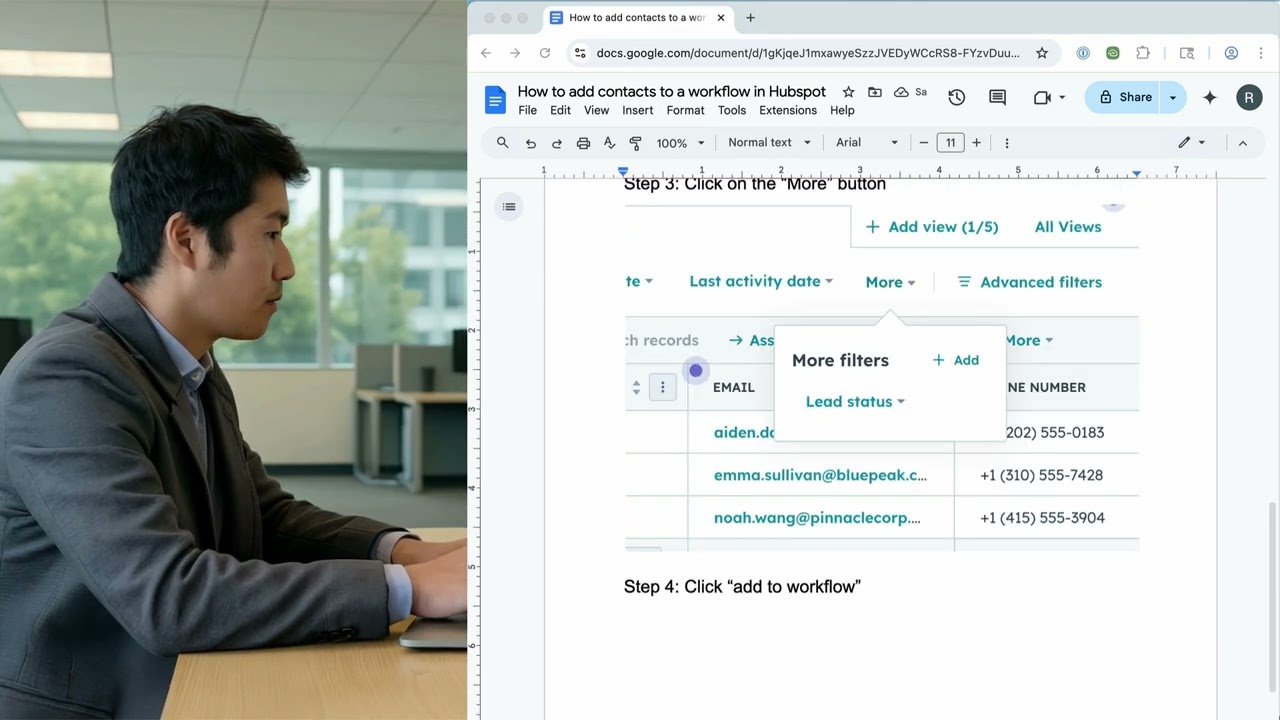Open the zoom 100% dropdown

[680, 143]
